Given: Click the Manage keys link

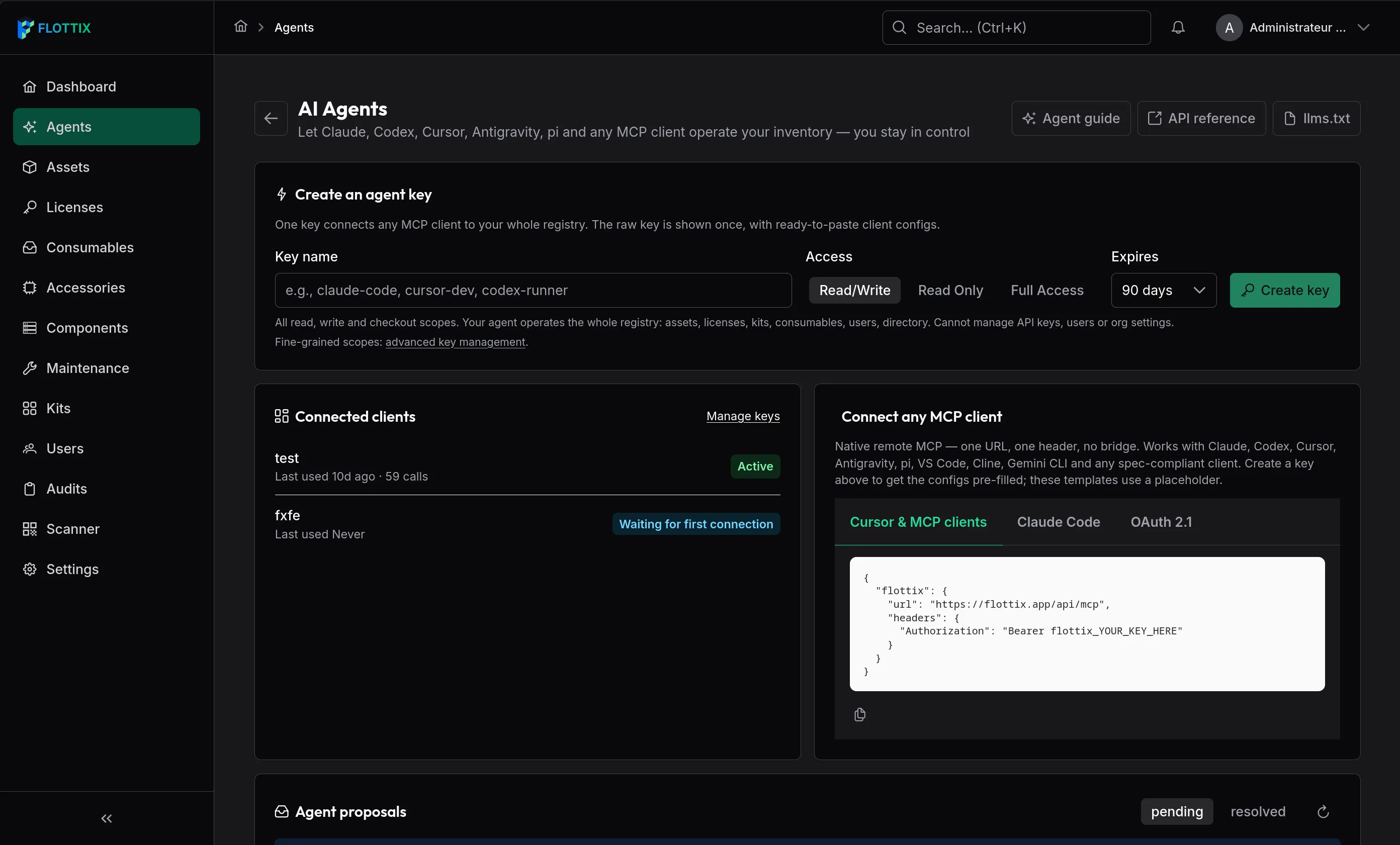Looking at the screenshot, I should [743, 416].
